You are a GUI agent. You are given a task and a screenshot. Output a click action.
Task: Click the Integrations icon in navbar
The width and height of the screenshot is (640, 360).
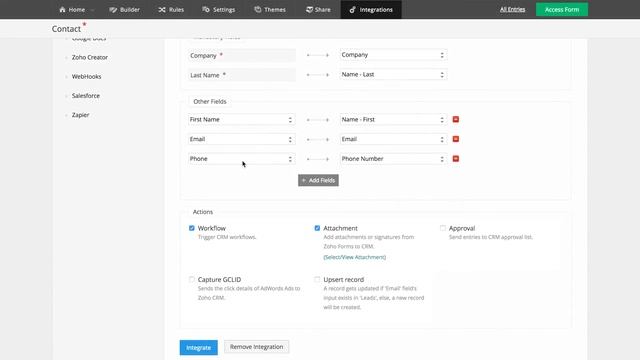tap(352, 9)
